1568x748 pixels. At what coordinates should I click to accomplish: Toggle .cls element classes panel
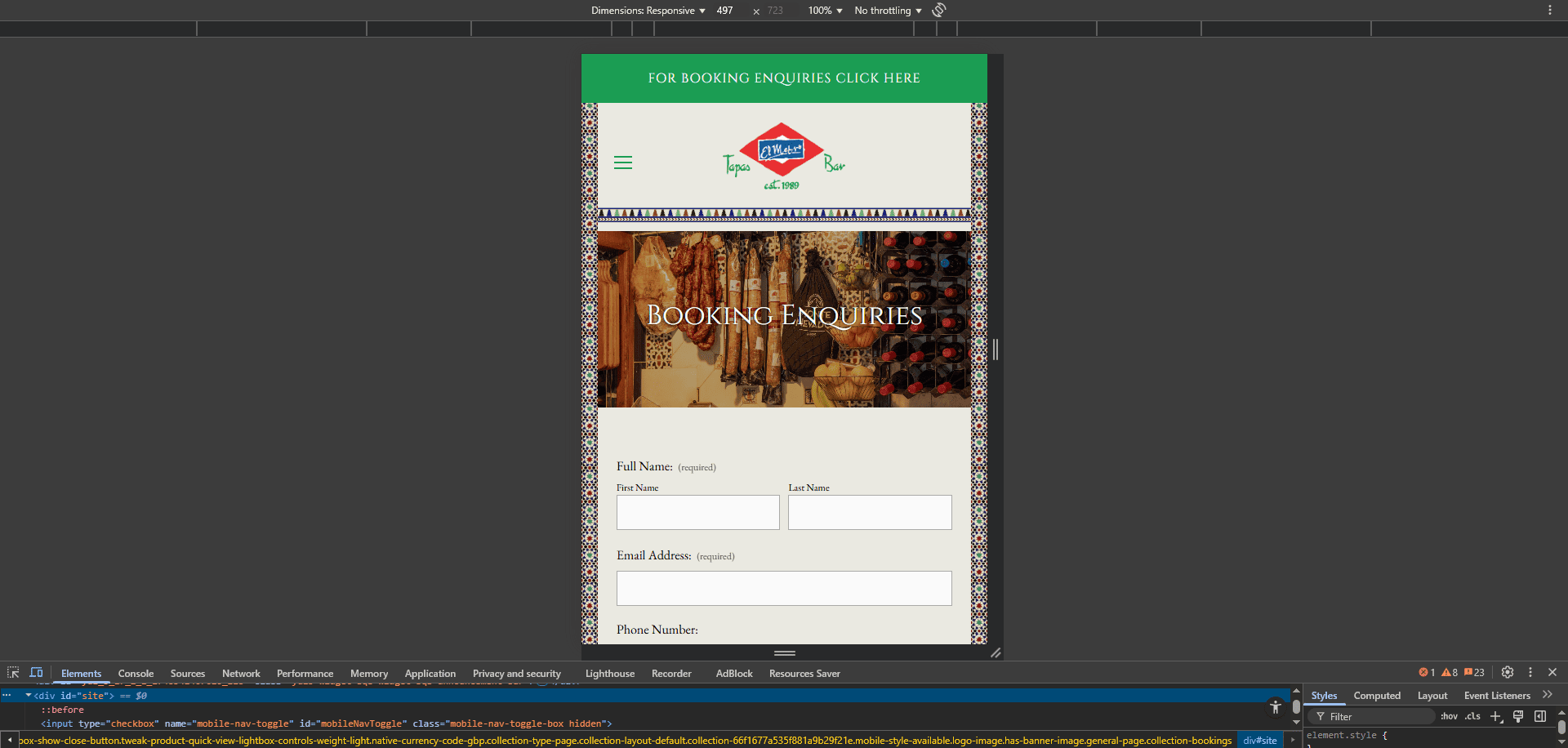tap(1472, 716)
